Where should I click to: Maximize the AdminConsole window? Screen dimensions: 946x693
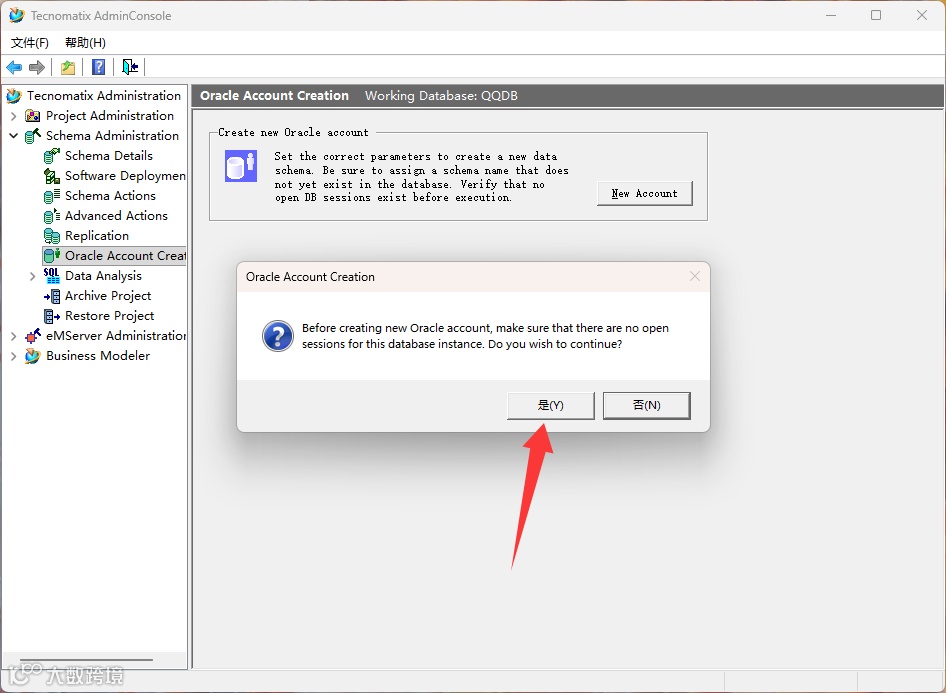(876, 15)
